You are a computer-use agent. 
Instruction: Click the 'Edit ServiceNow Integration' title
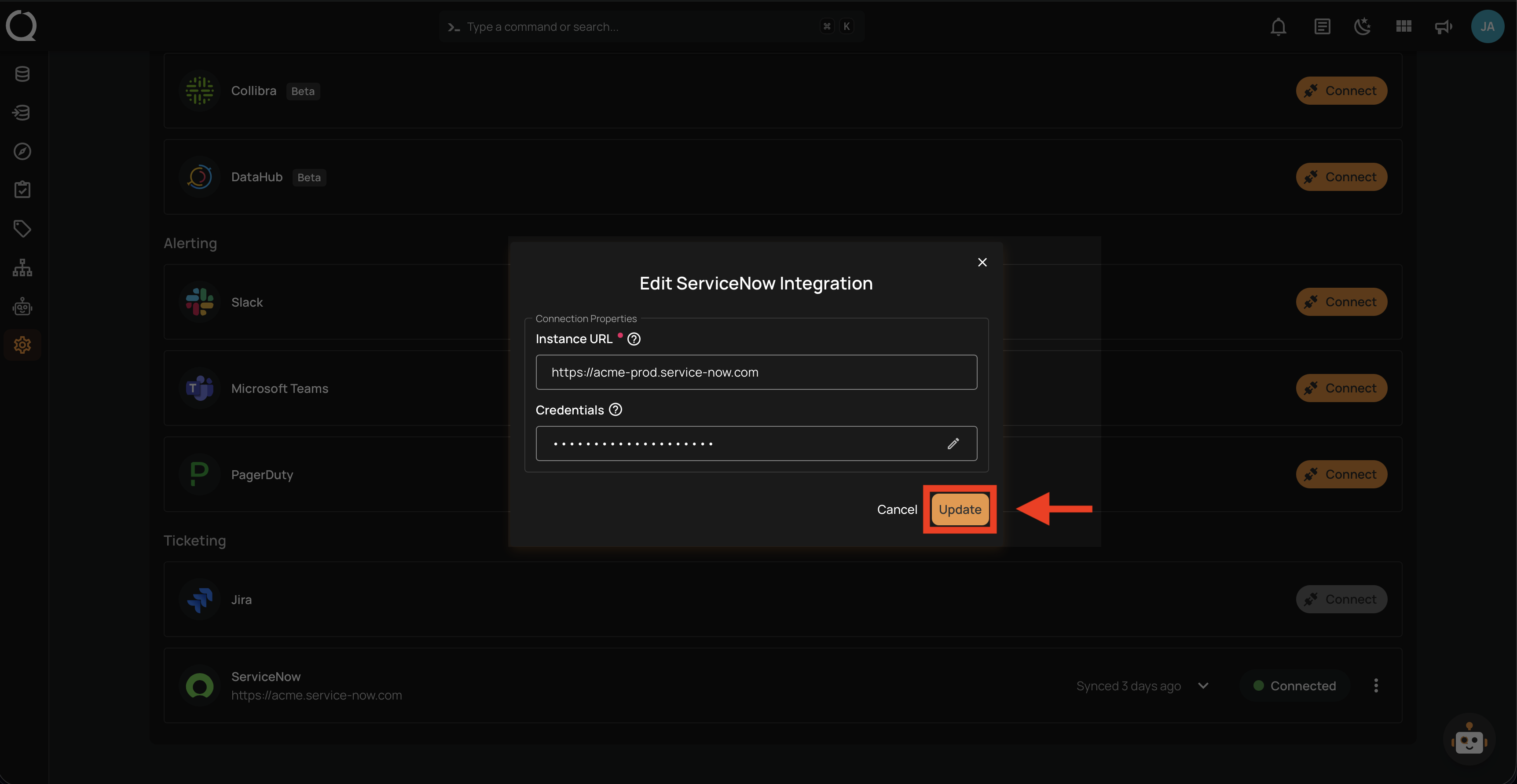click(756, 283)
